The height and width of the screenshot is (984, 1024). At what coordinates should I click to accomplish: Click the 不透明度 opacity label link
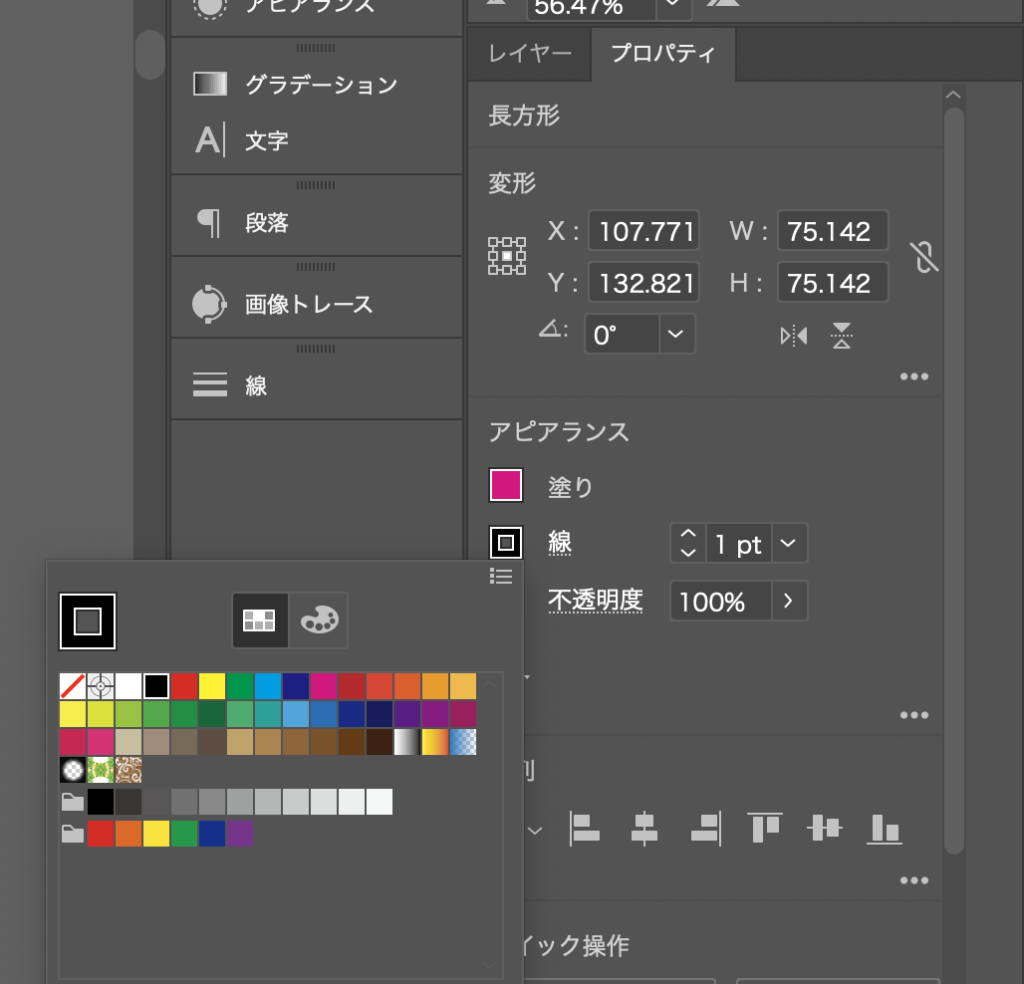point(595,601)
